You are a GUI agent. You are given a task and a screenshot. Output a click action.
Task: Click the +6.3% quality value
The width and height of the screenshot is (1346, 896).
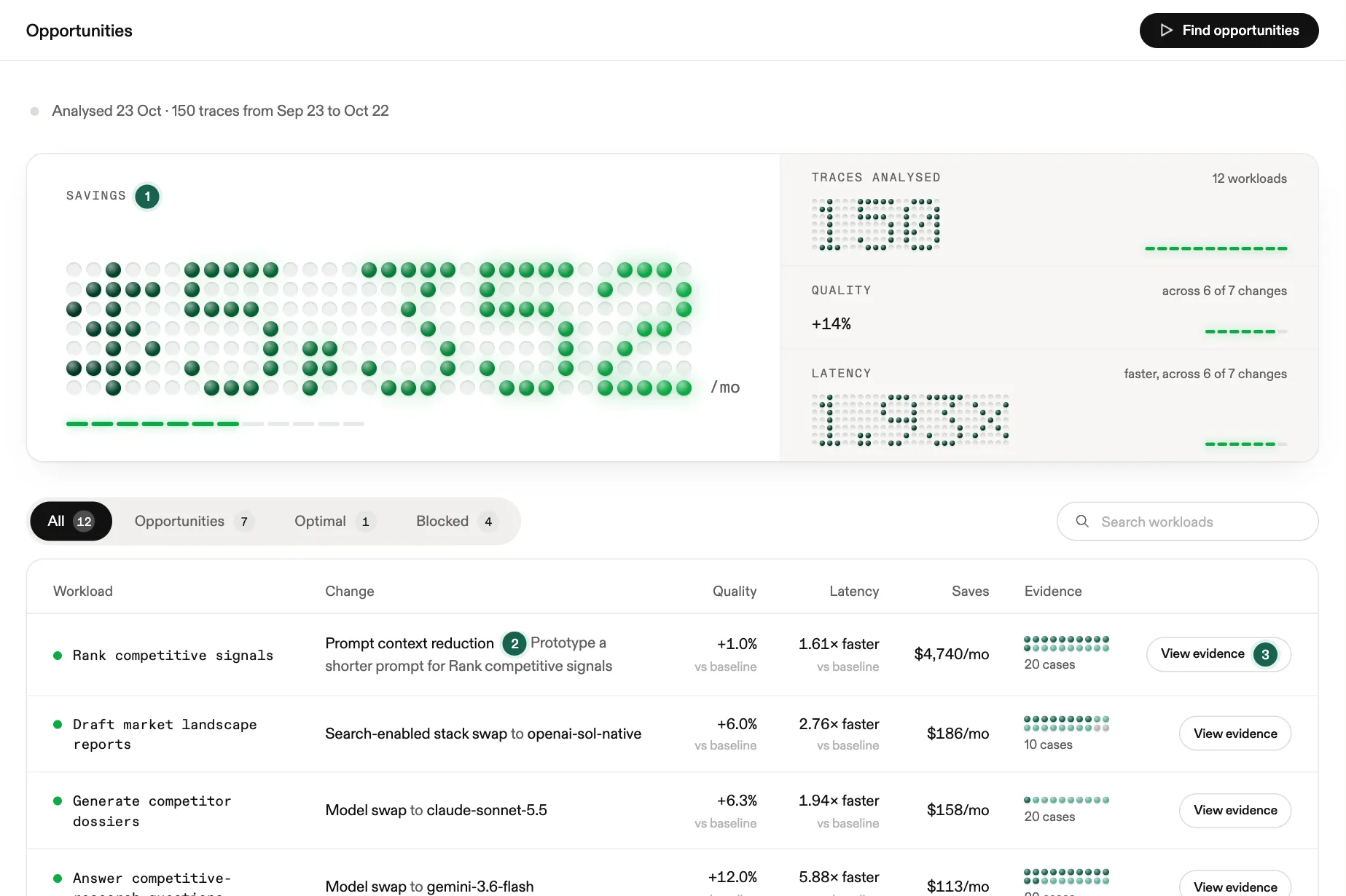coord(737,801)
